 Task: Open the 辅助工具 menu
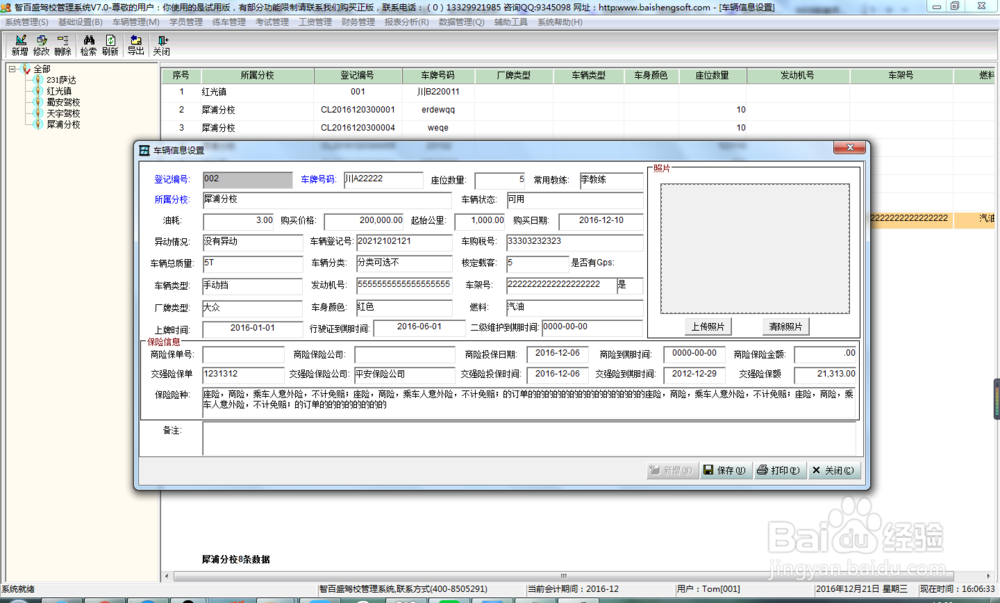(x=511, y=22)
